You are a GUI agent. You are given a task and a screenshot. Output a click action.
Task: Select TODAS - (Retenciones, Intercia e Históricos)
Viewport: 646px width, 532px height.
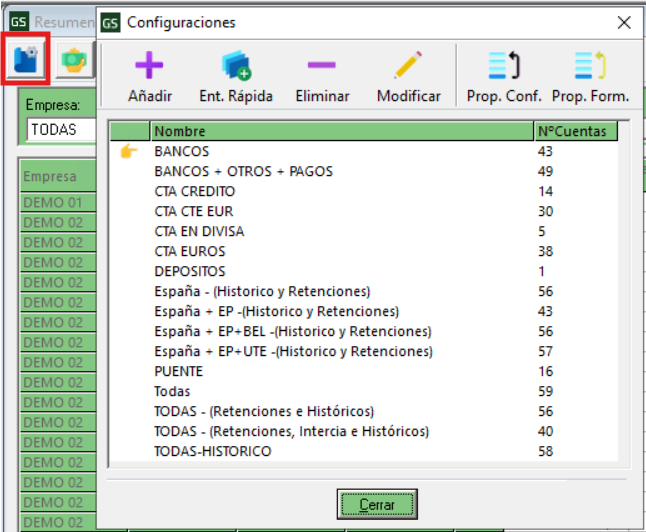(364, 431)
